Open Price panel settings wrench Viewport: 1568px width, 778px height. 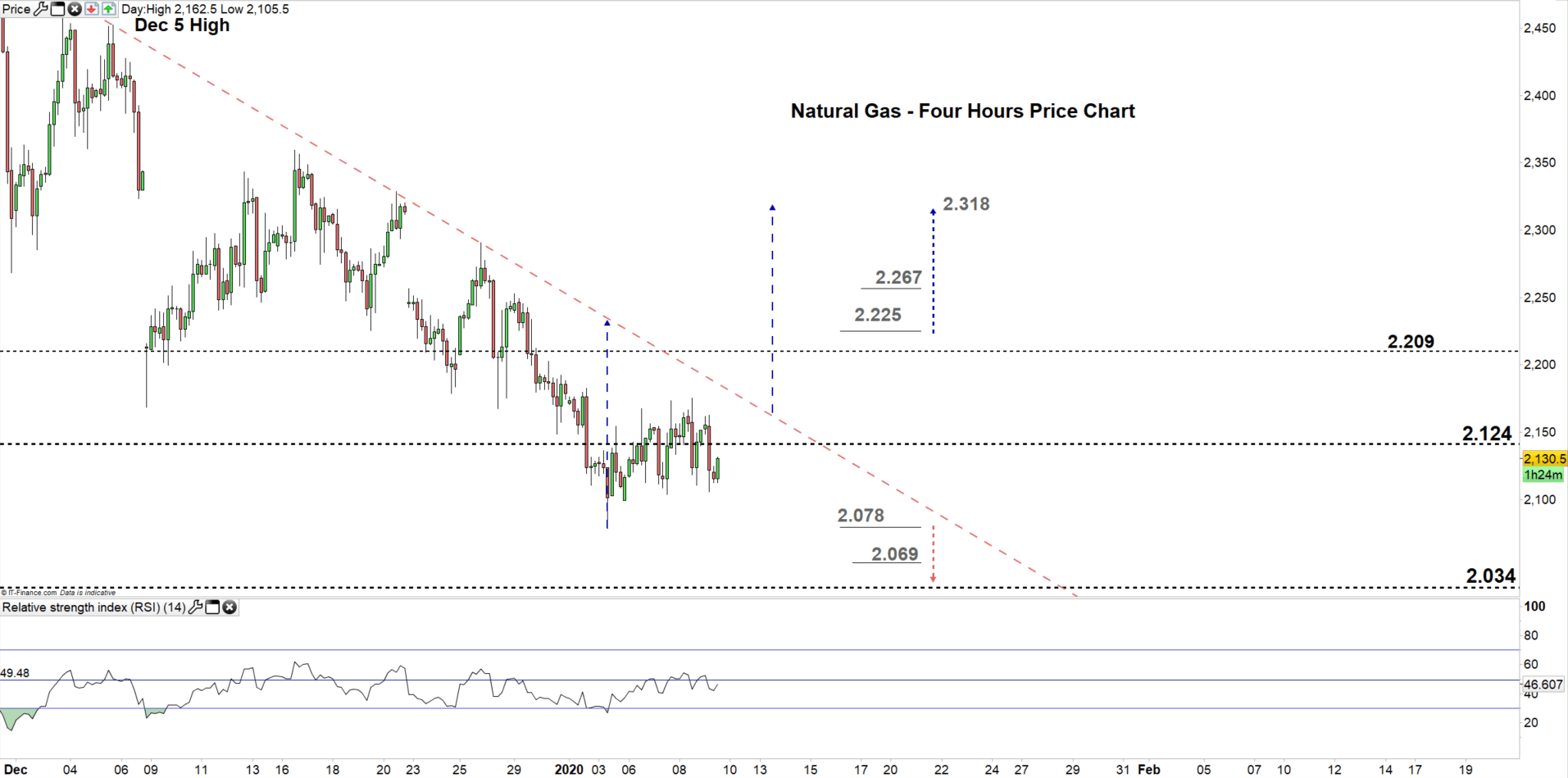[x=40, y=9]
